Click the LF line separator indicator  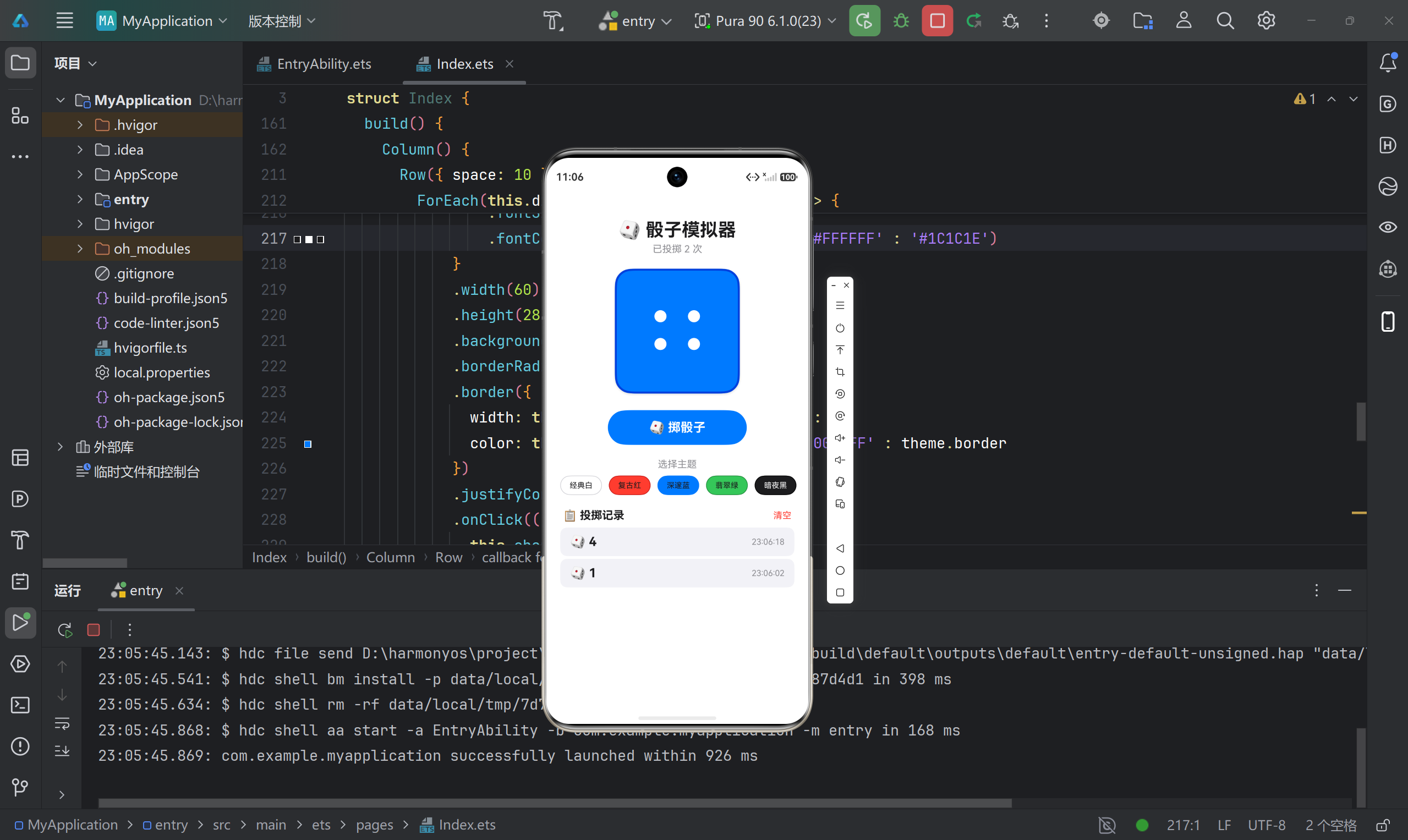point(1224,825)
